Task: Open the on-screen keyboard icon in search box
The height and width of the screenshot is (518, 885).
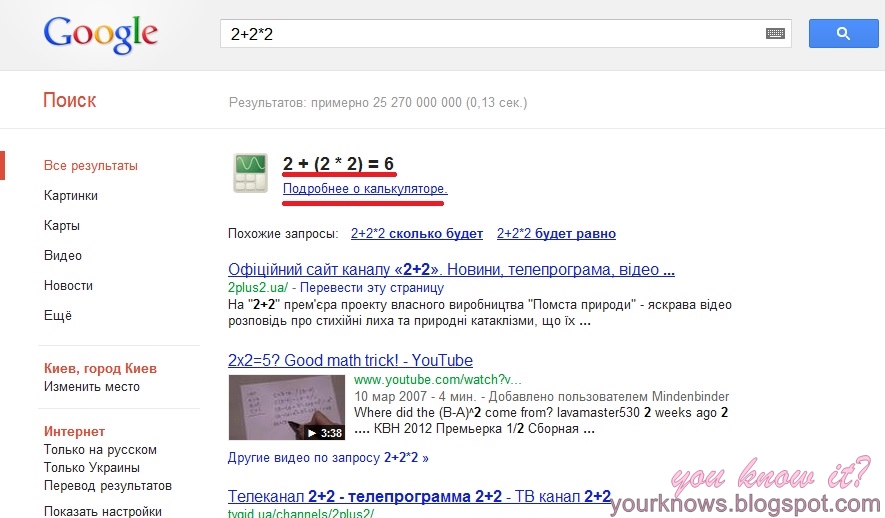Action: 775,34
